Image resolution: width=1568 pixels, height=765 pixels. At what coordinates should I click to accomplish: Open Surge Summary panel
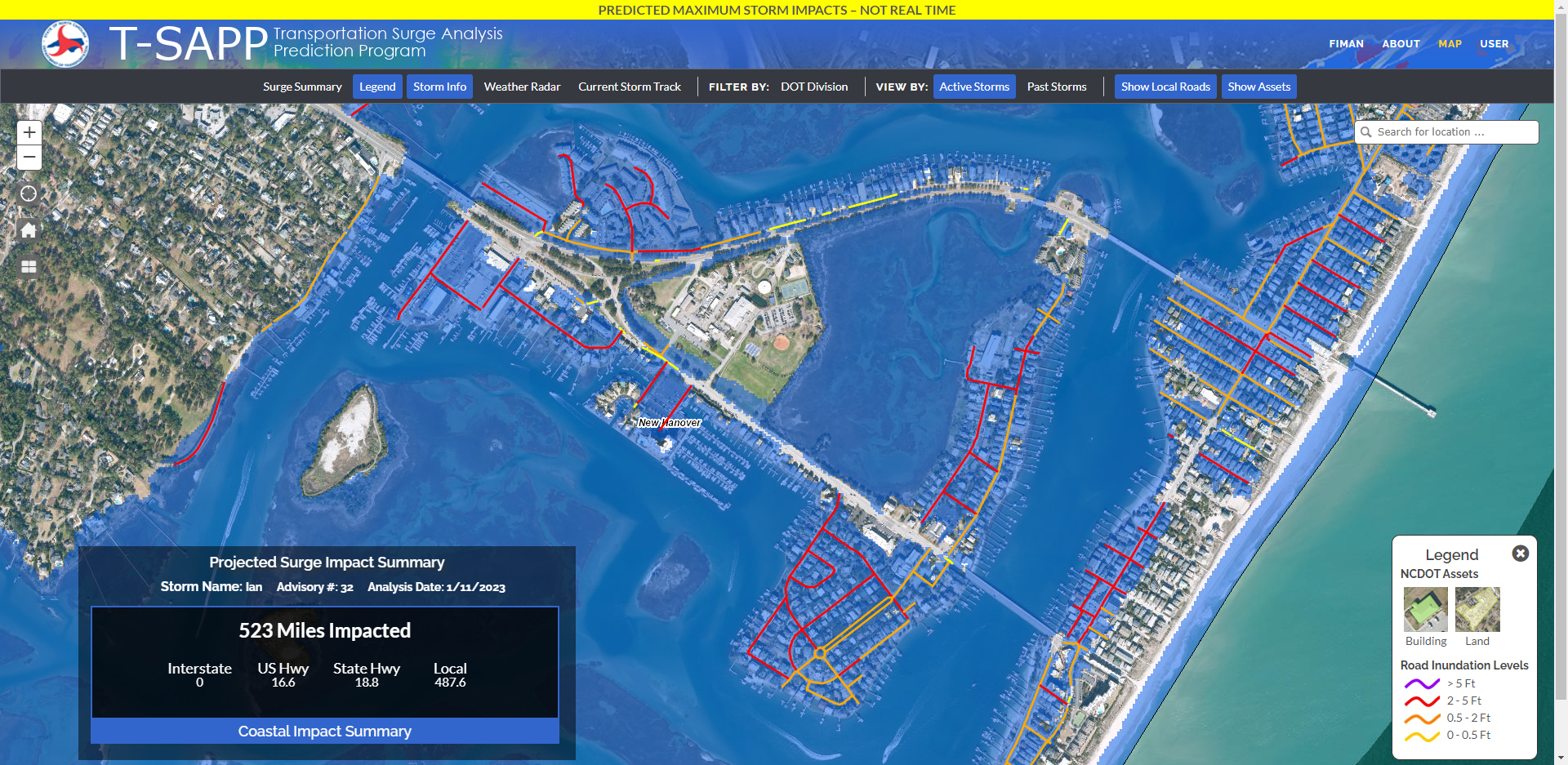(x=302, y=87)
